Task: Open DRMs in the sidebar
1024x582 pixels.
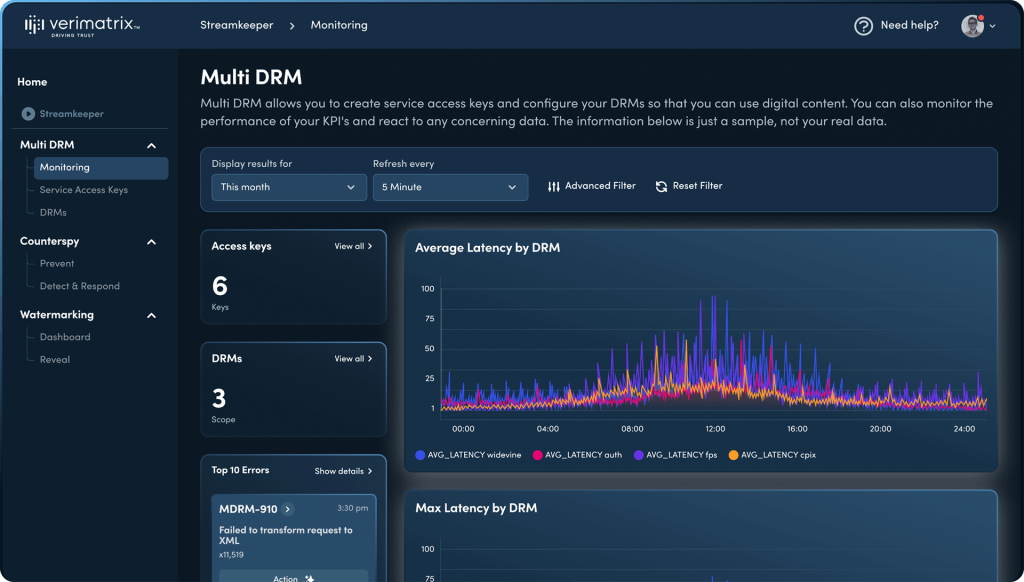Action: pos(53,213)
